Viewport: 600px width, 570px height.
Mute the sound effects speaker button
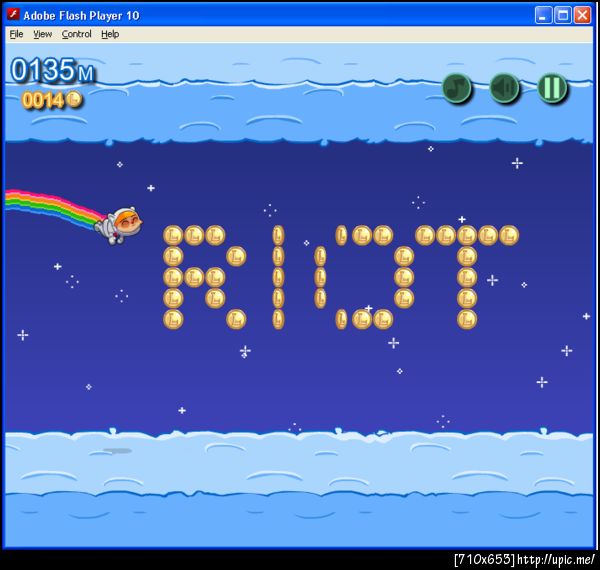(x=504, y=88)
